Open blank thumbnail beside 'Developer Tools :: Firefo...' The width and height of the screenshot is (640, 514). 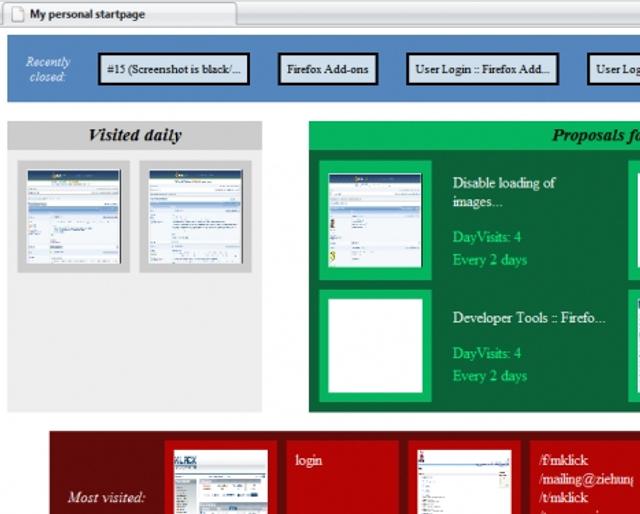pyautogui.click(x=375, y=346)
